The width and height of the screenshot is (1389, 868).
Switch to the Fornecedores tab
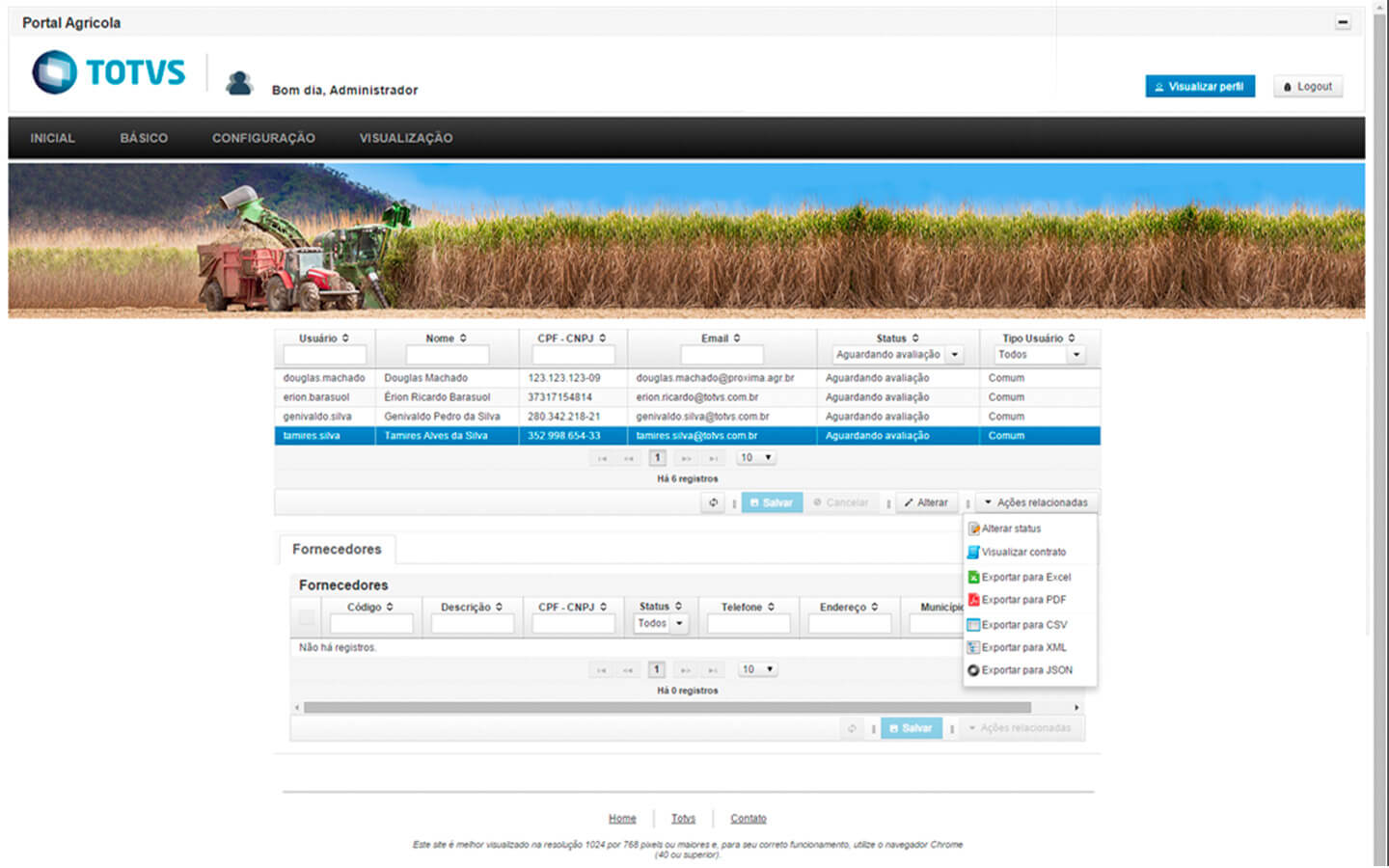click(x=337, y=549)
